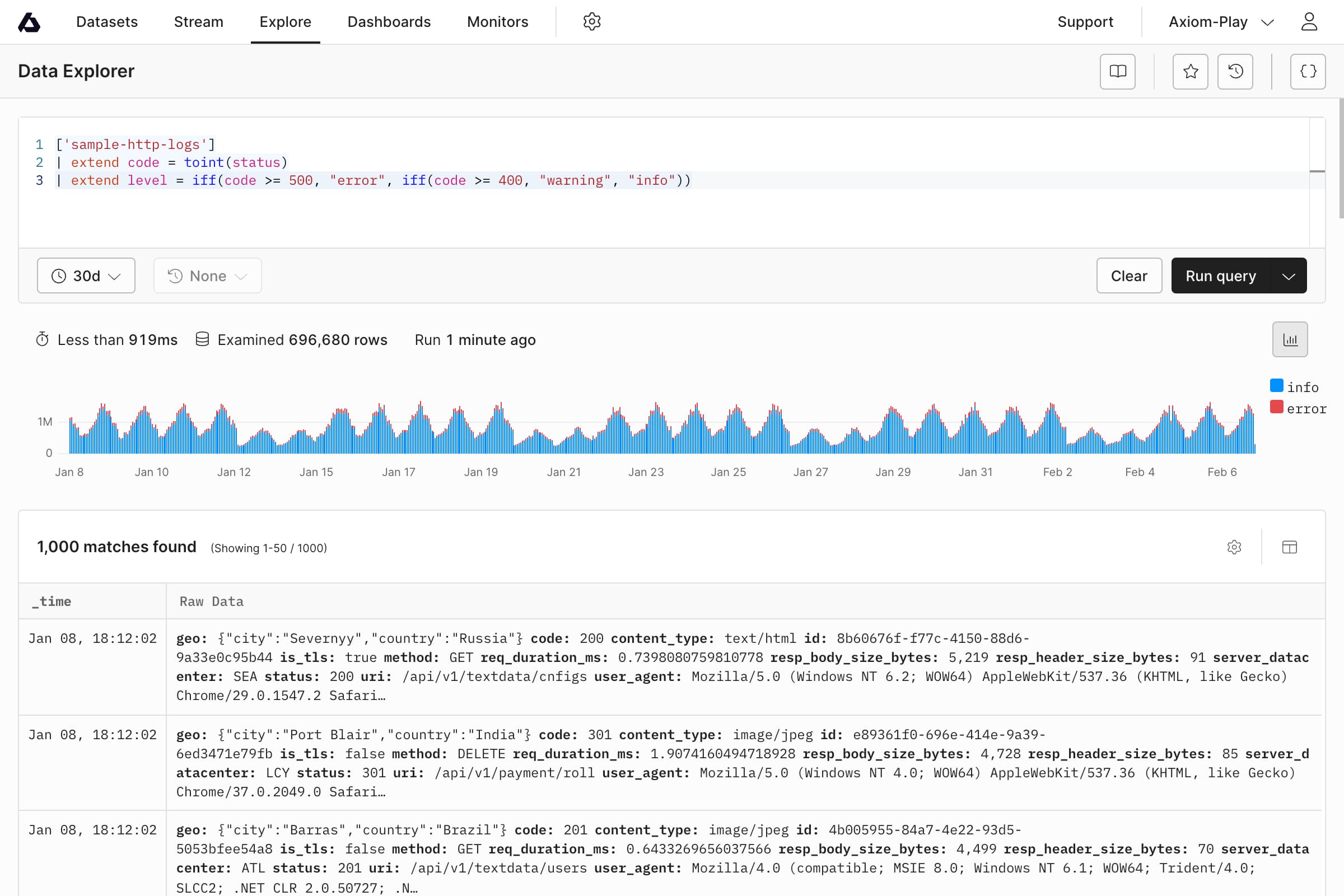Select the Explore tab
Image resolution: width=1344 pixels, height=896 pixels.
coord(285,22)
